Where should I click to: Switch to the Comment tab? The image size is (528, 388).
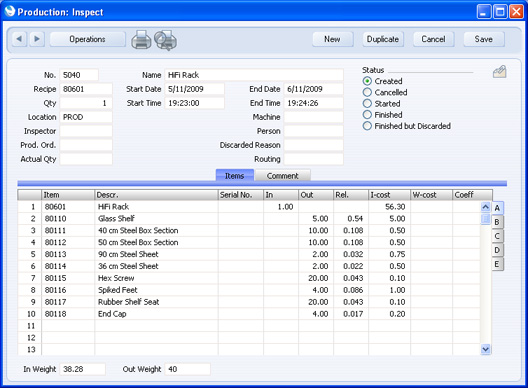pos(283,175)
